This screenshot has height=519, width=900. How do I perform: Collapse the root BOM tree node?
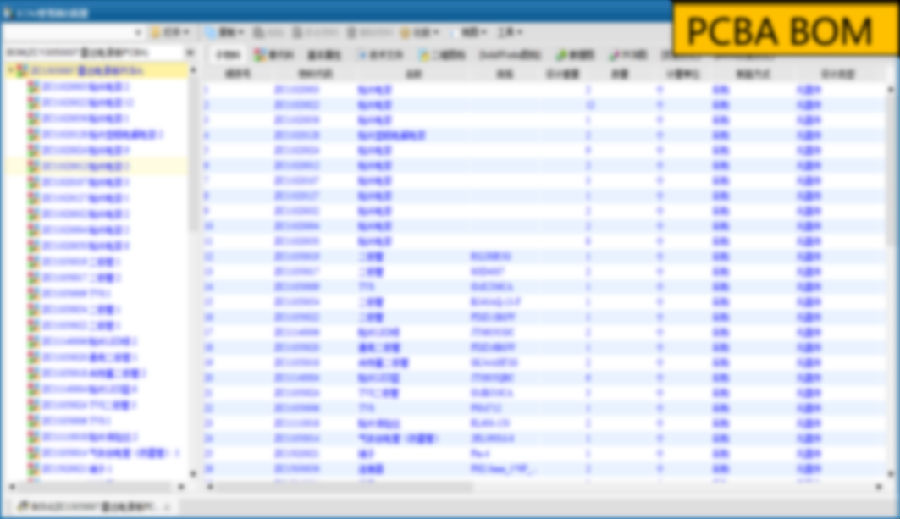[x=10, y=70]
